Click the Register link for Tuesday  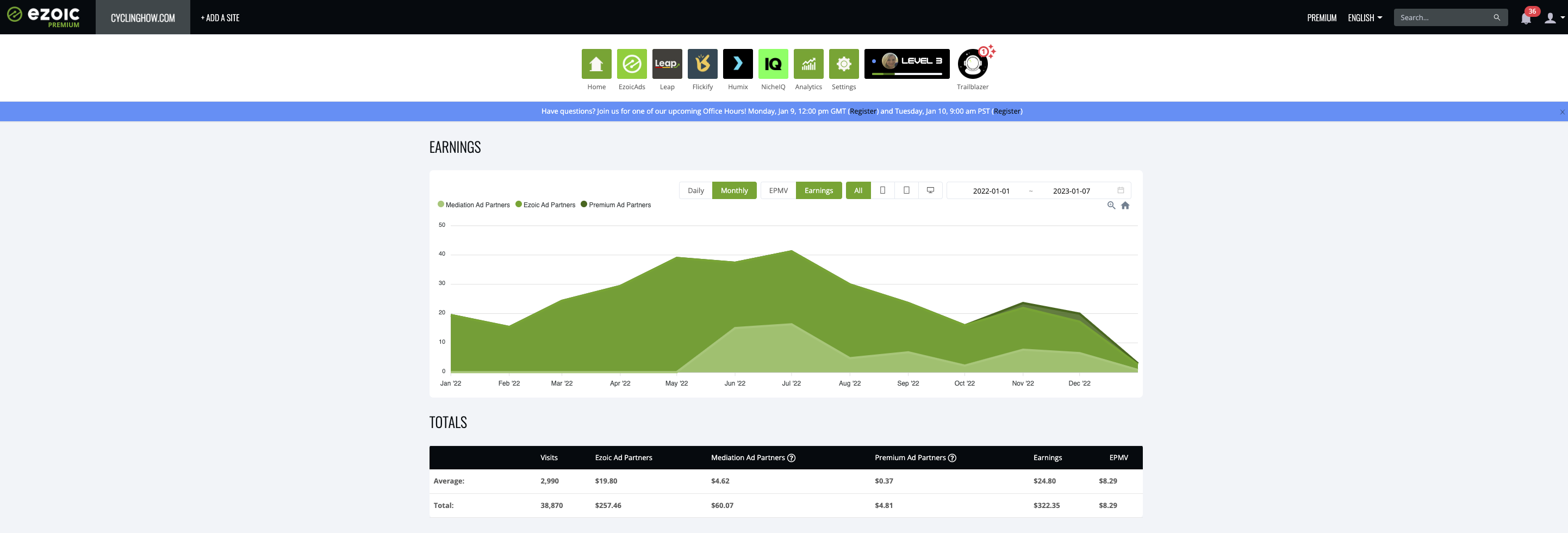point(1006,111)
